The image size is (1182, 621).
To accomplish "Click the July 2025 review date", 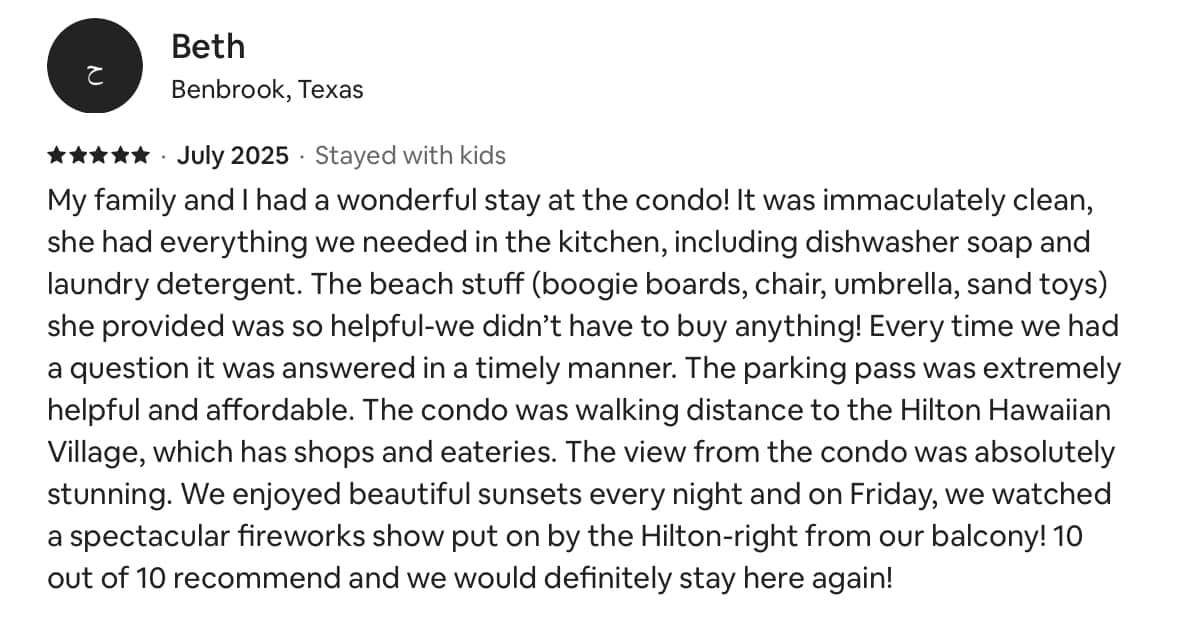I will click(x=232, y=156).
